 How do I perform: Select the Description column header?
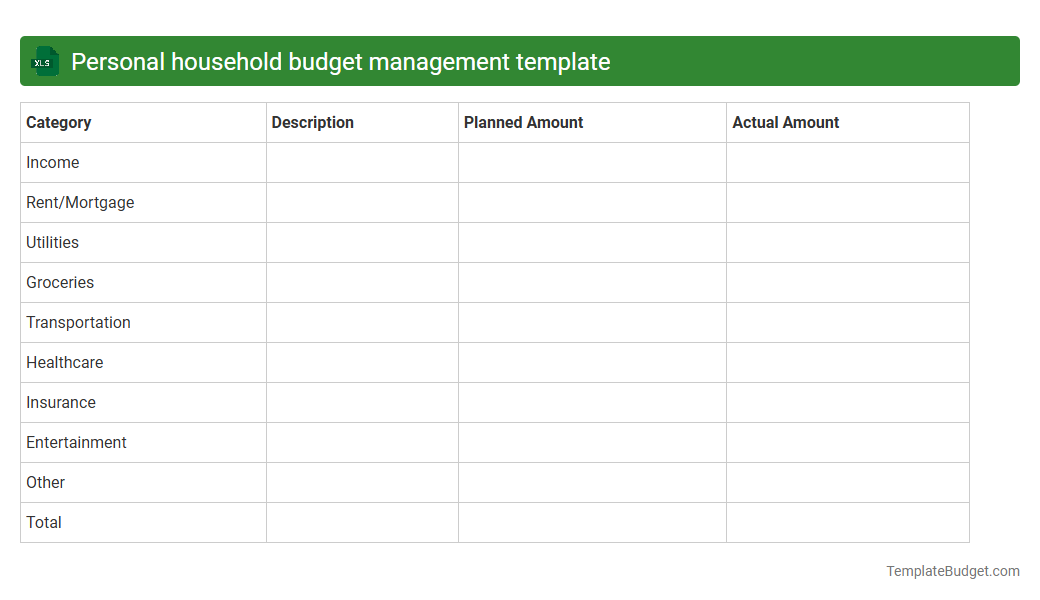pyautogui.click(x=312, y=122)
